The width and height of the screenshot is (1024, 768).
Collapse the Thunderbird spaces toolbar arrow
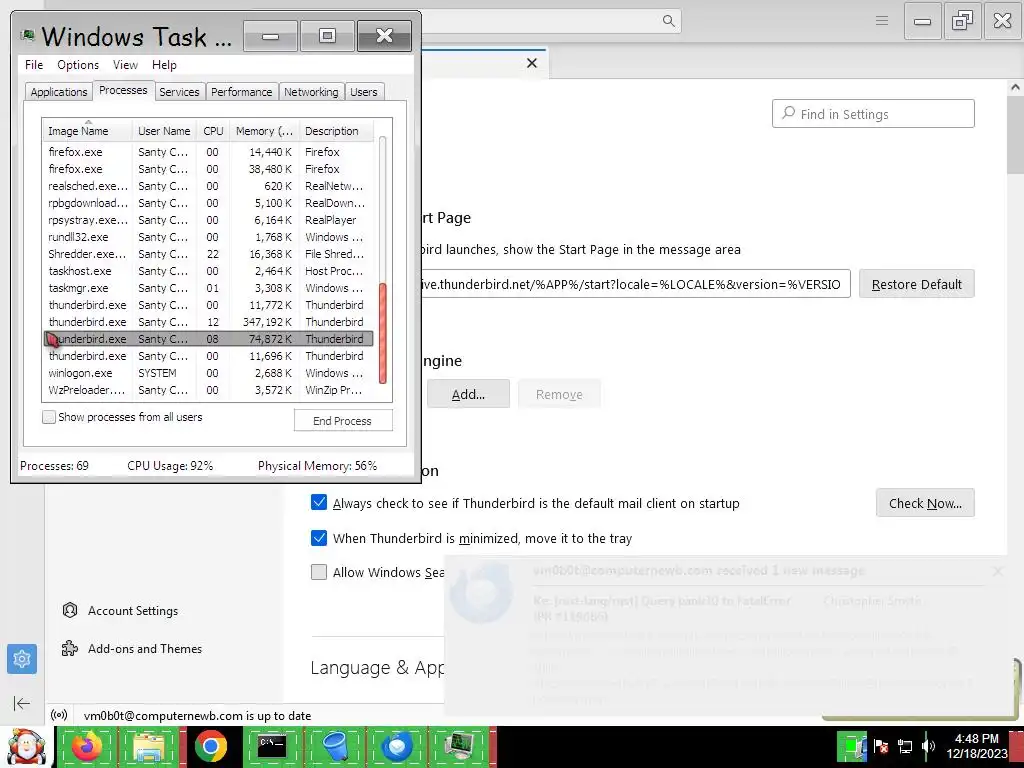click(x=22, y=703)
